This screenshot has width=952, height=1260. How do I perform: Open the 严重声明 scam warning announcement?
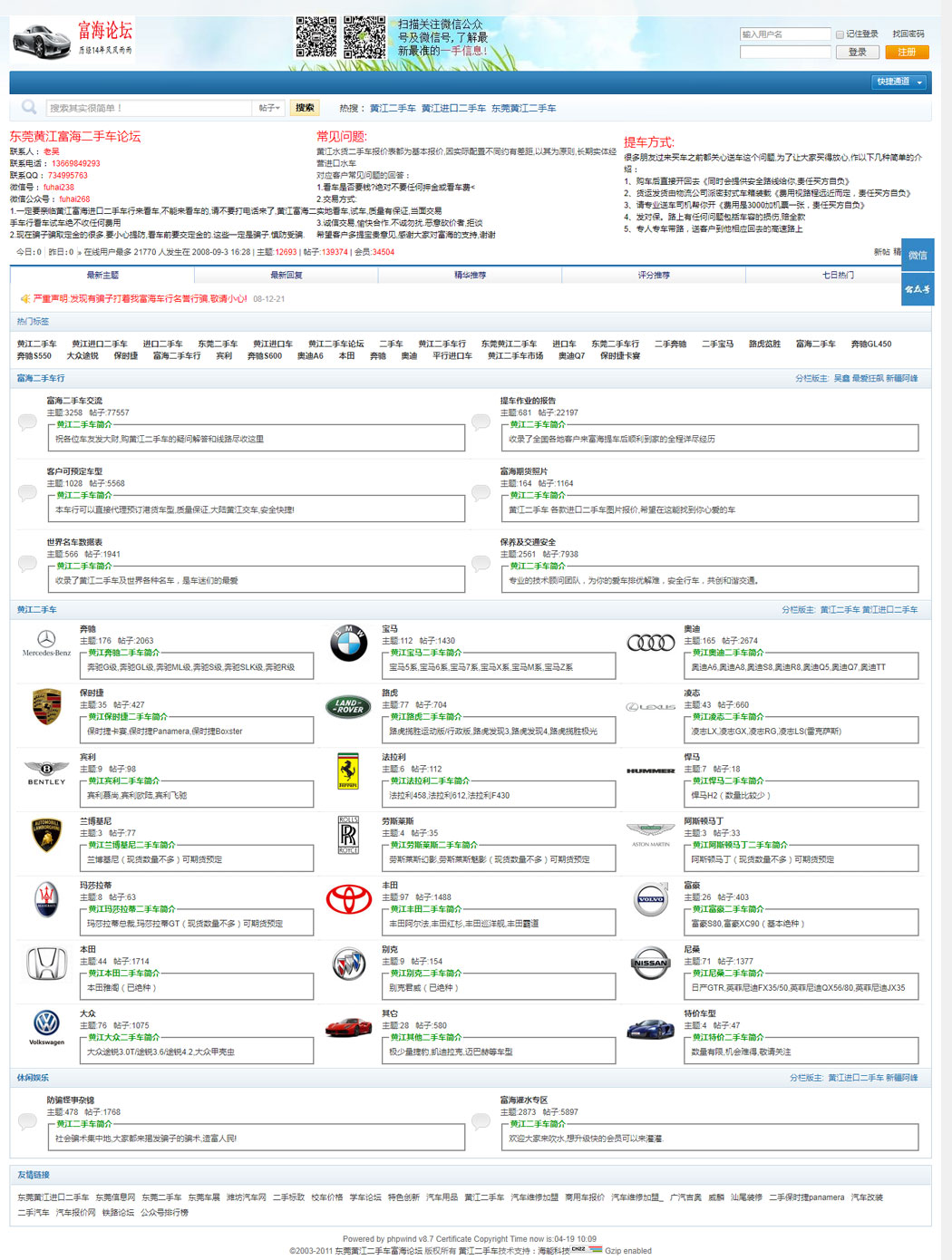(x=140, y=298)
